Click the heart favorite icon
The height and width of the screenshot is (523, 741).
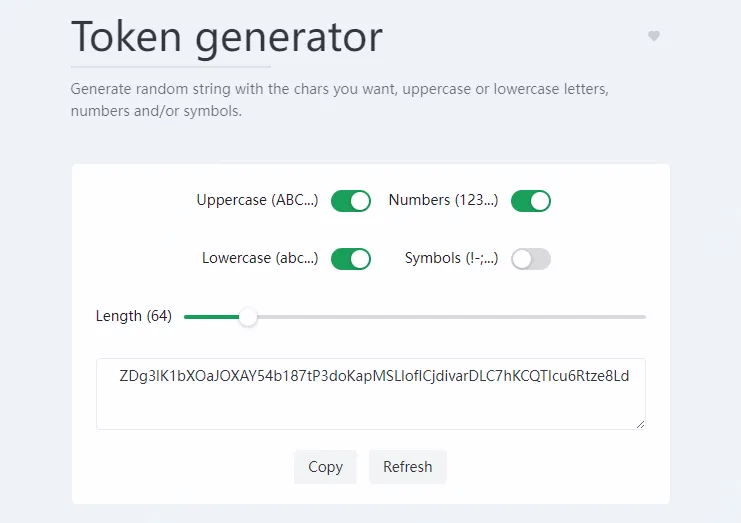[x=654, y=36]
